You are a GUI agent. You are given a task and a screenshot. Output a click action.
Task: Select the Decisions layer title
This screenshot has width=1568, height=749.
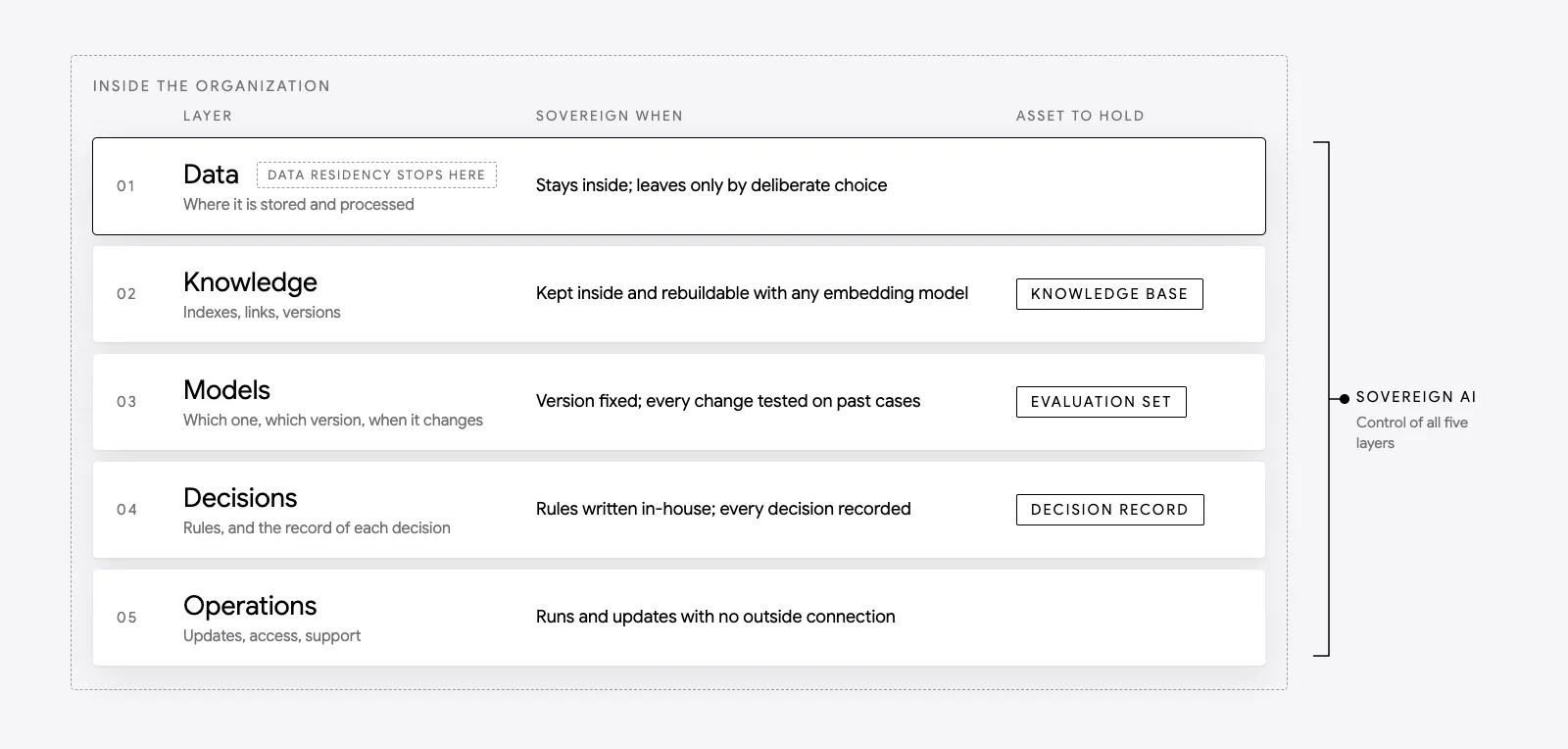click(x=240, y=498)
